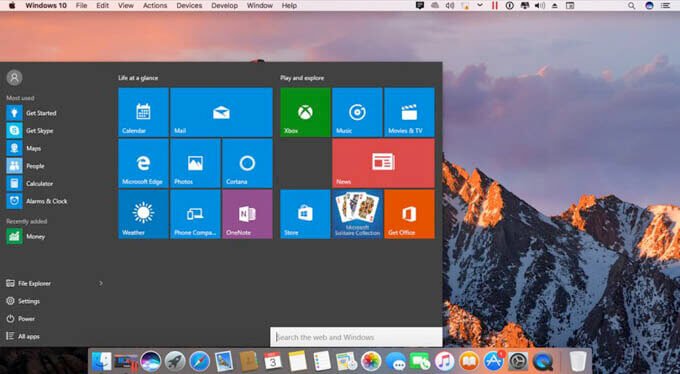
Task: Open the Window menu
Action: (x=259, y=6)
